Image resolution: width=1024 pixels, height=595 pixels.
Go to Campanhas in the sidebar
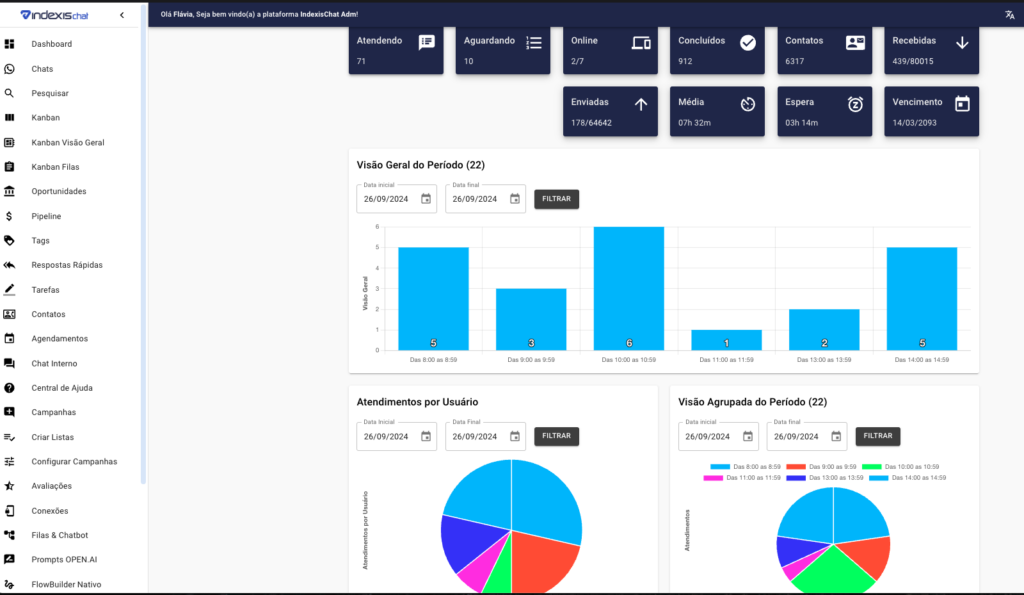coord(53,412)
